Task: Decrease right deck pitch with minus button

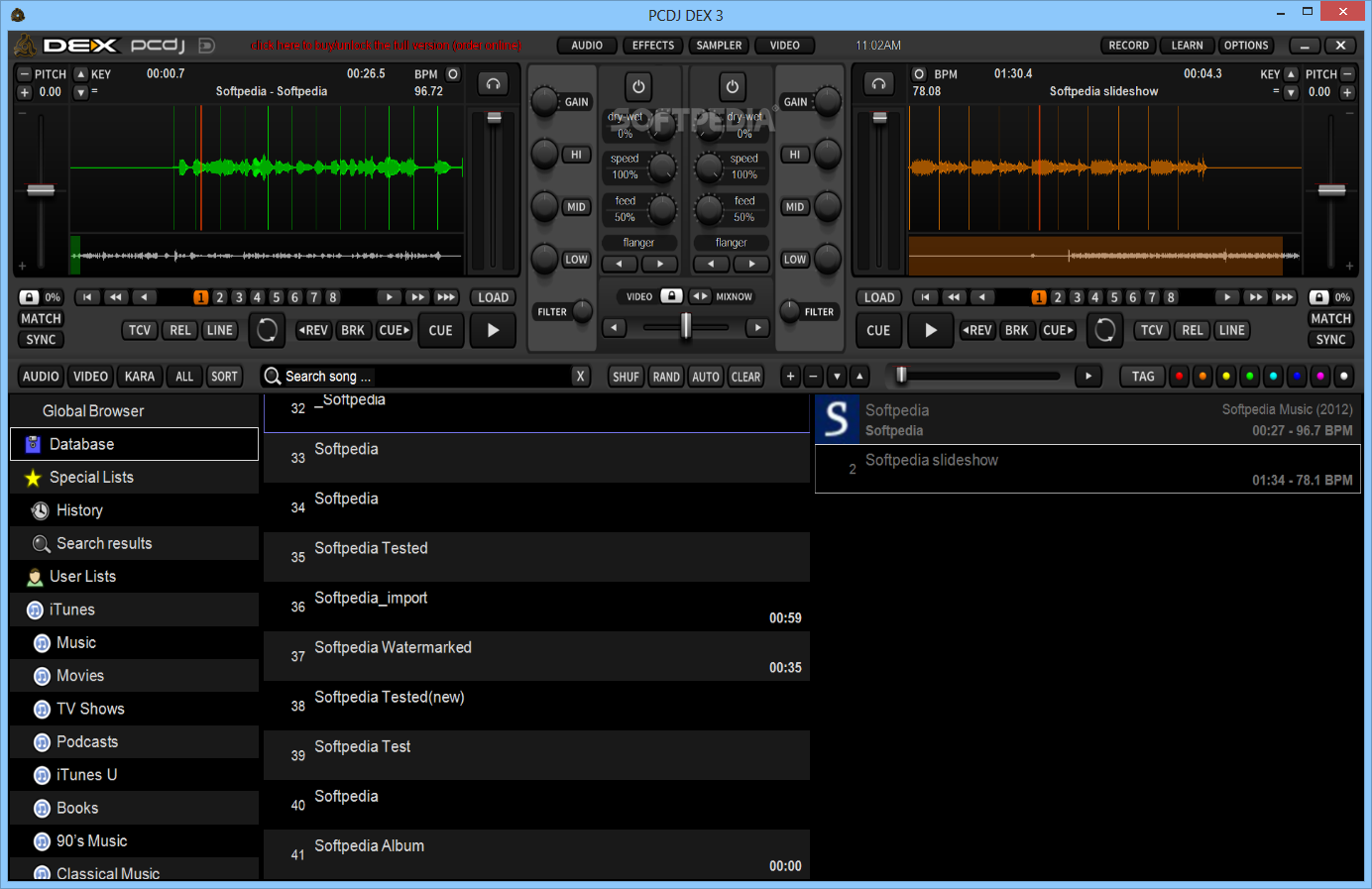Action: [1347, 74]
